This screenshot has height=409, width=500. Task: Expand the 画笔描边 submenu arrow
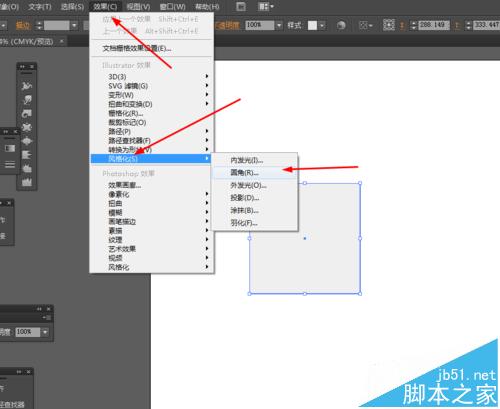click(207, 221)
